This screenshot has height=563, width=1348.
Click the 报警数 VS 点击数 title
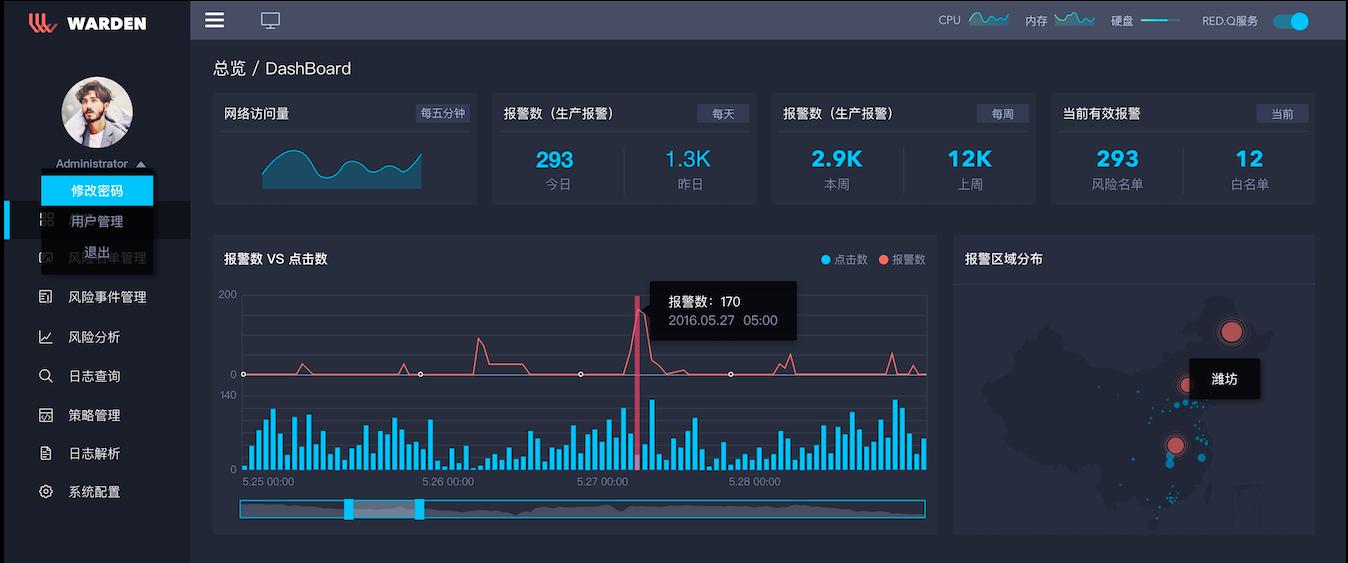pos(276,259)
